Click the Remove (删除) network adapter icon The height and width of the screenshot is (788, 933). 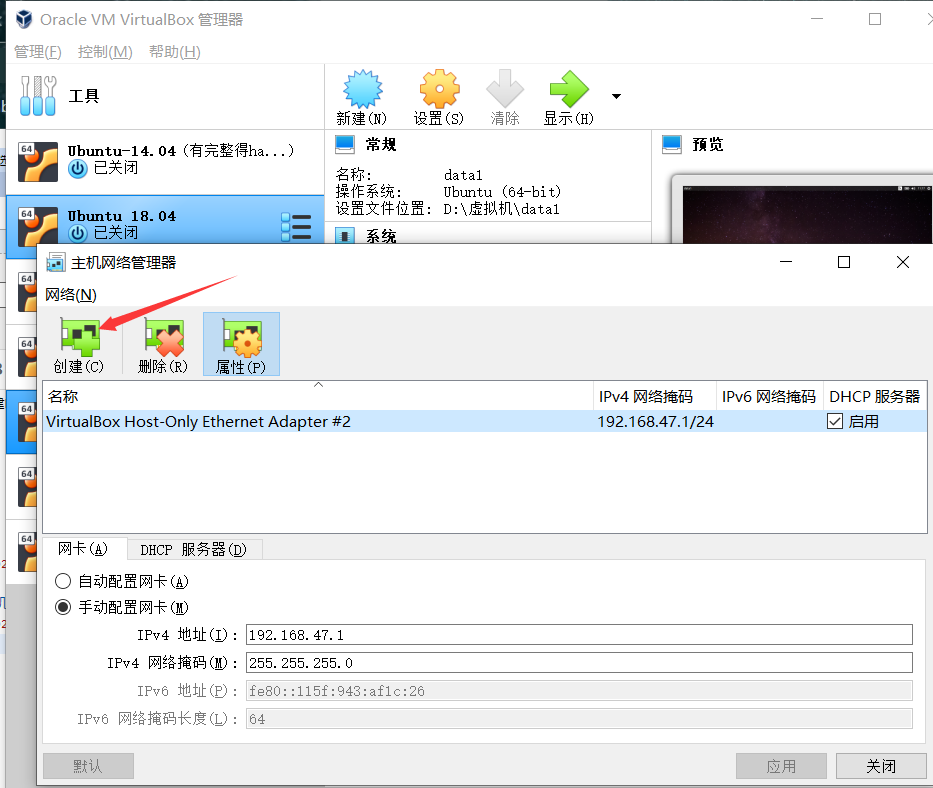coord(164,337)
